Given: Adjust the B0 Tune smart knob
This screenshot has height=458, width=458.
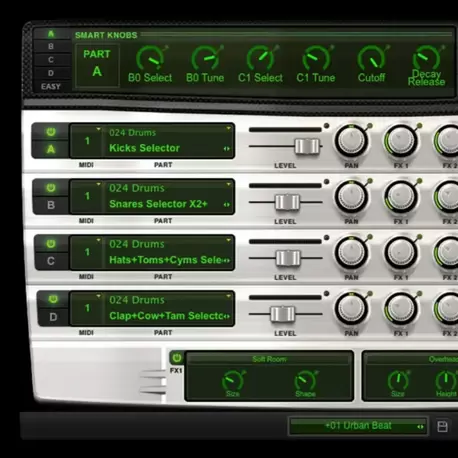Looking at the screenshot, I should (x=205, y=59).
